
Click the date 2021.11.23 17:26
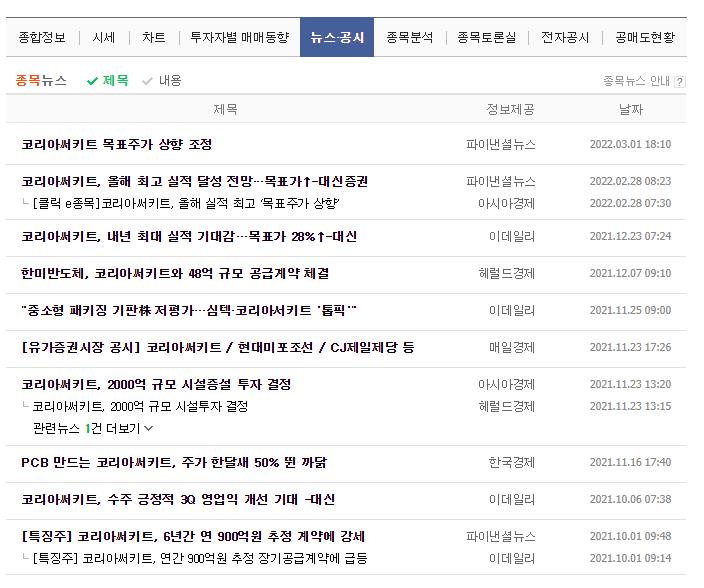(x=630, y=347)
